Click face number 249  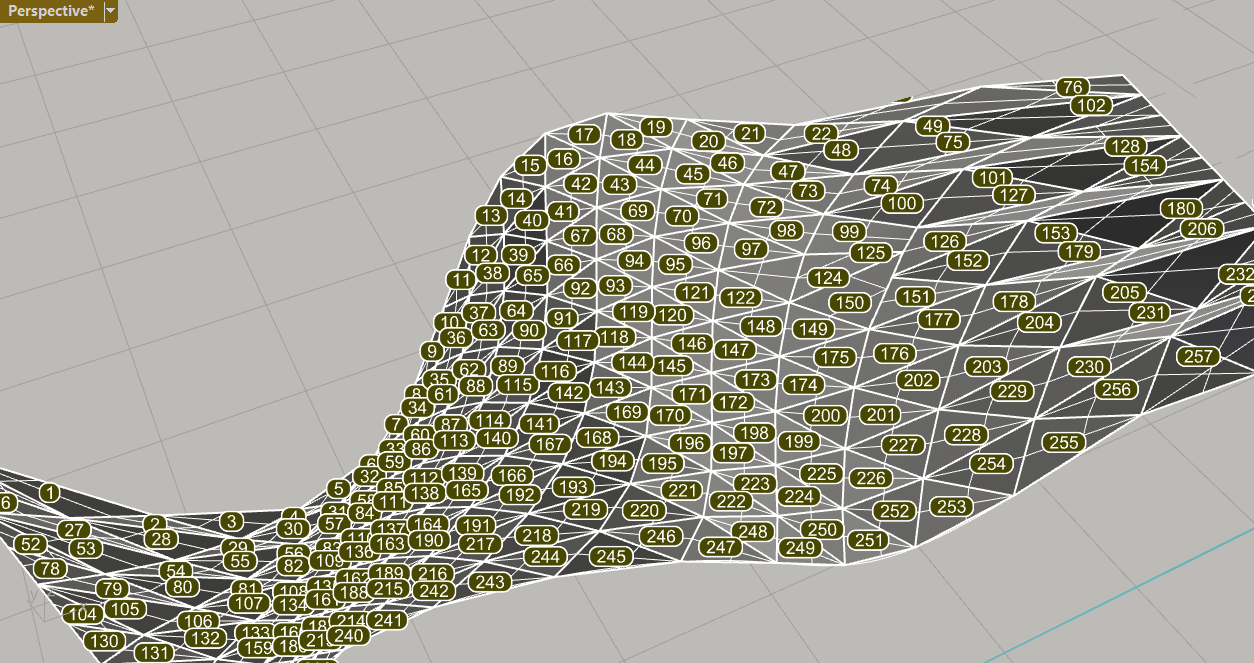800,547
